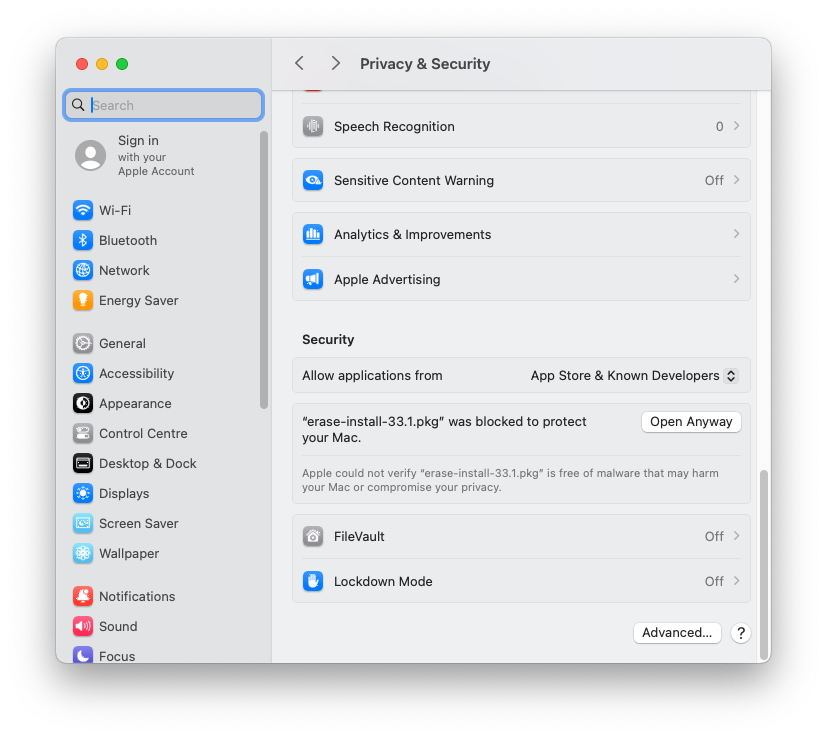Open Allow applications from dropdown

click(634, 376)
